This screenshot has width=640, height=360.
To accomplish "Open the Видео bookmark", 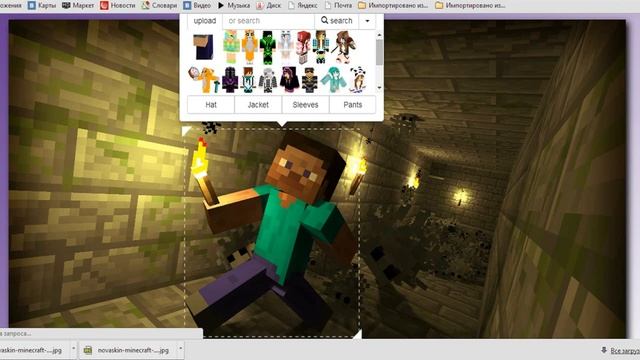I will pos(197,5).
